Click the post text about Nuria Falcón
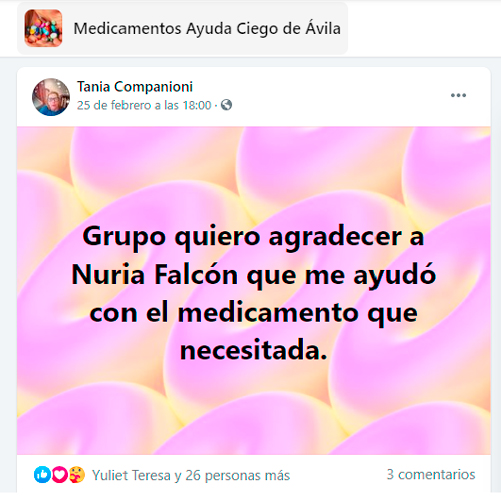Viewport: 501px width, 501px height. click(x=254, y=293)
